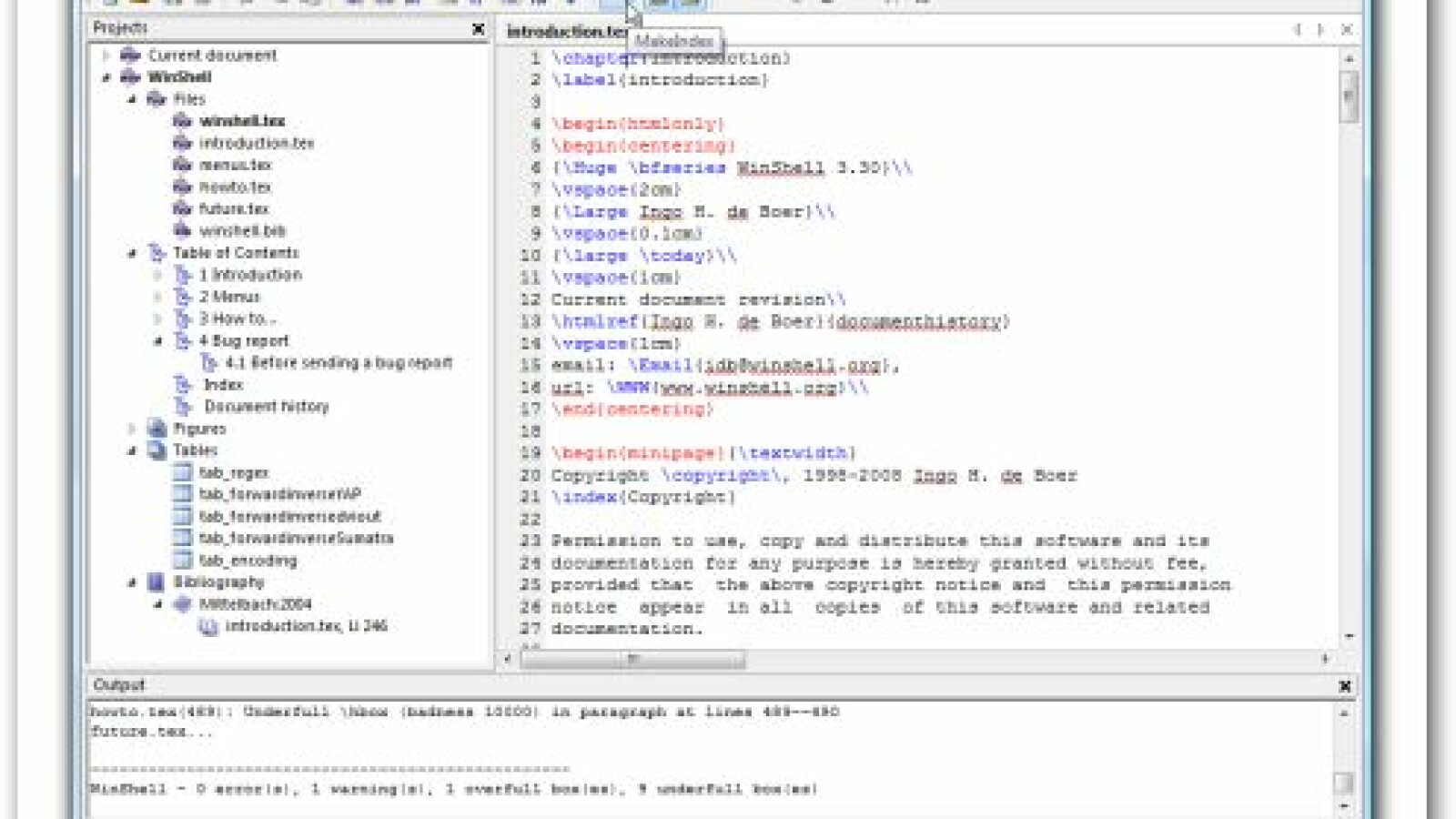This screenshot has height=819, width=1456.
Task: Click the menus.tex file icon
Action: click(x=182, y=165)
